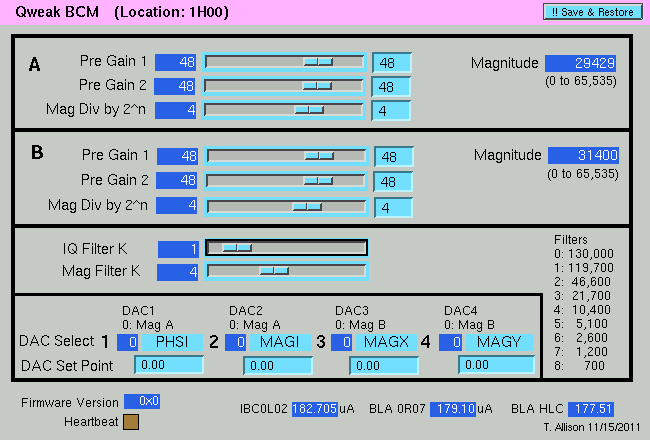This screenshot has width=650, height=440.
Task: Open the DAC4 MAGY select menu
Action: coord(499,342)
